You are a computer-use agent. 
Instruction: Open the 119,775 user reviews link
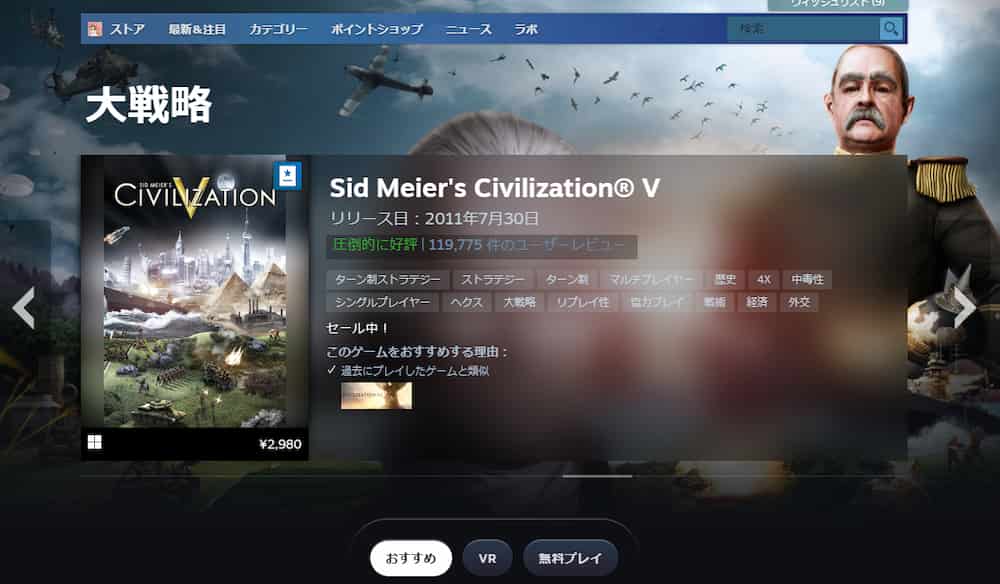pos(527,245)
